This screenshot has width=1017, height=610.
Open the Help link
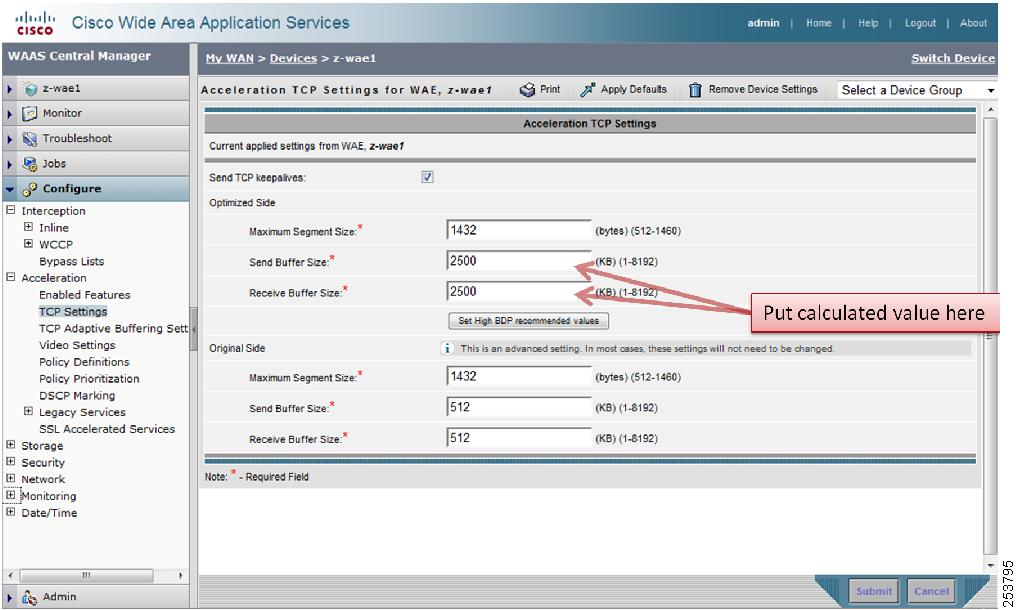(868, 23)
